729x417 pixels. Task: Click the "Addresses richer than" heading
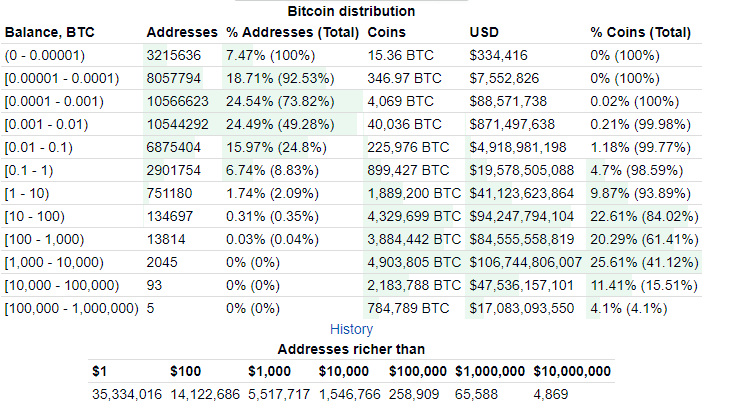point(351,349)
